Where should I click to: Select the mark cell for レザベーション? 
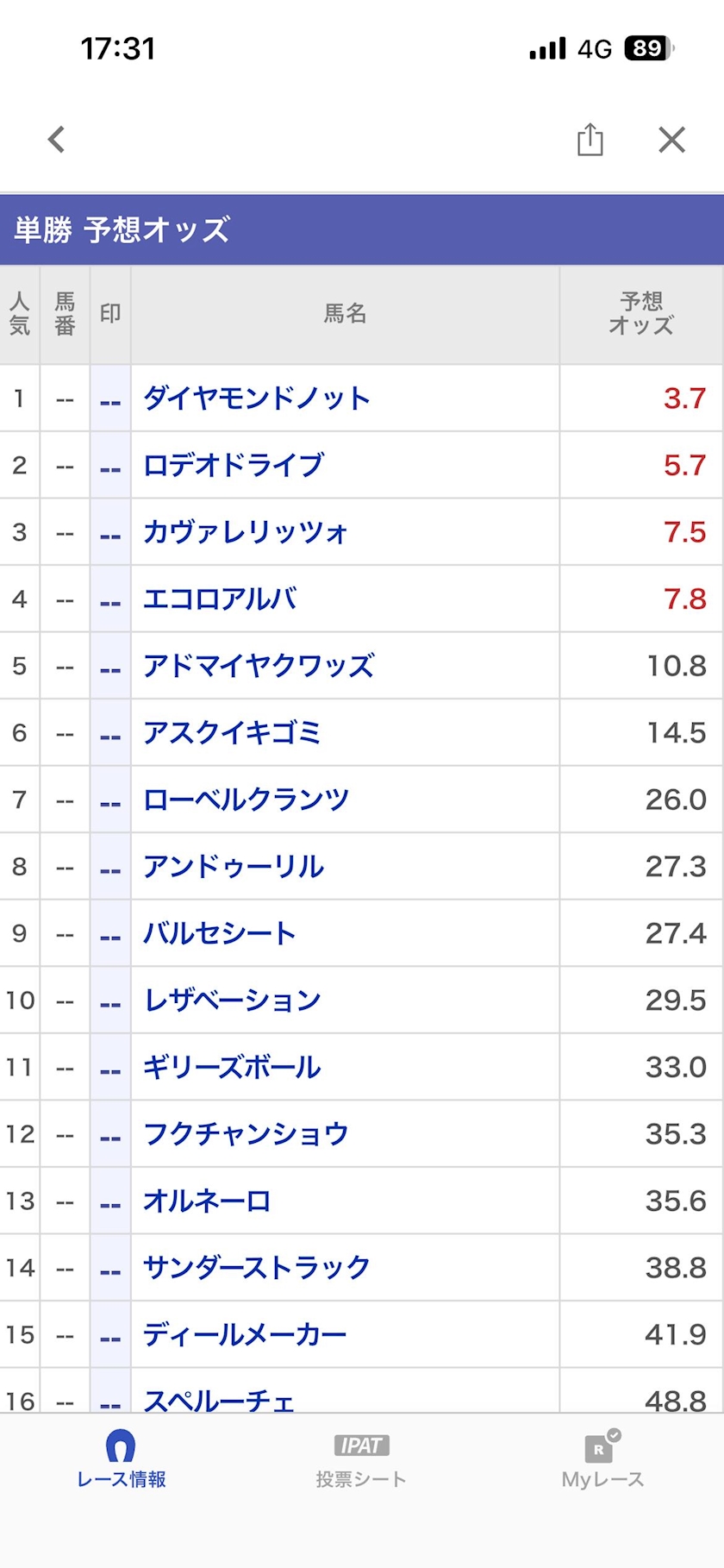click(110, 1000)
